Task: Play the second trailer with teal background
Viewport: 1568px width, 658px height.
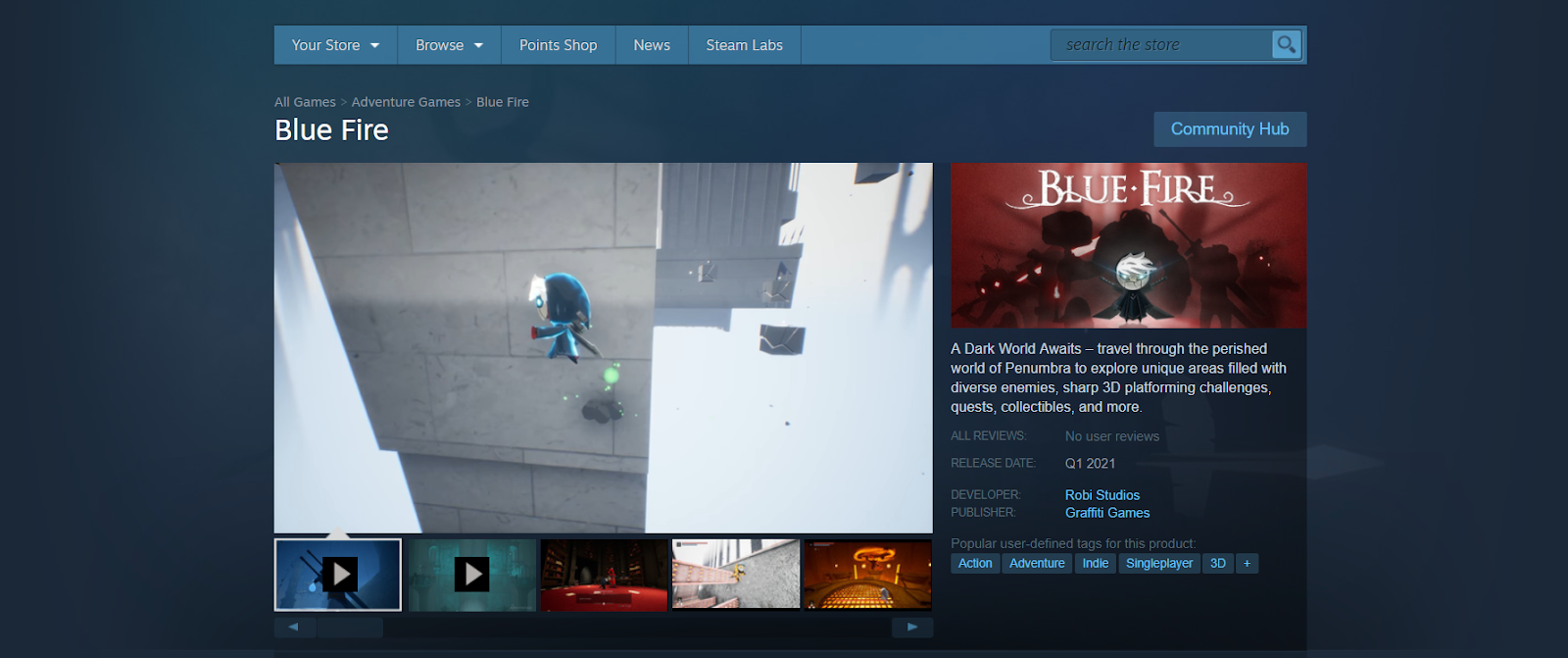Action: tap(471, 575)
